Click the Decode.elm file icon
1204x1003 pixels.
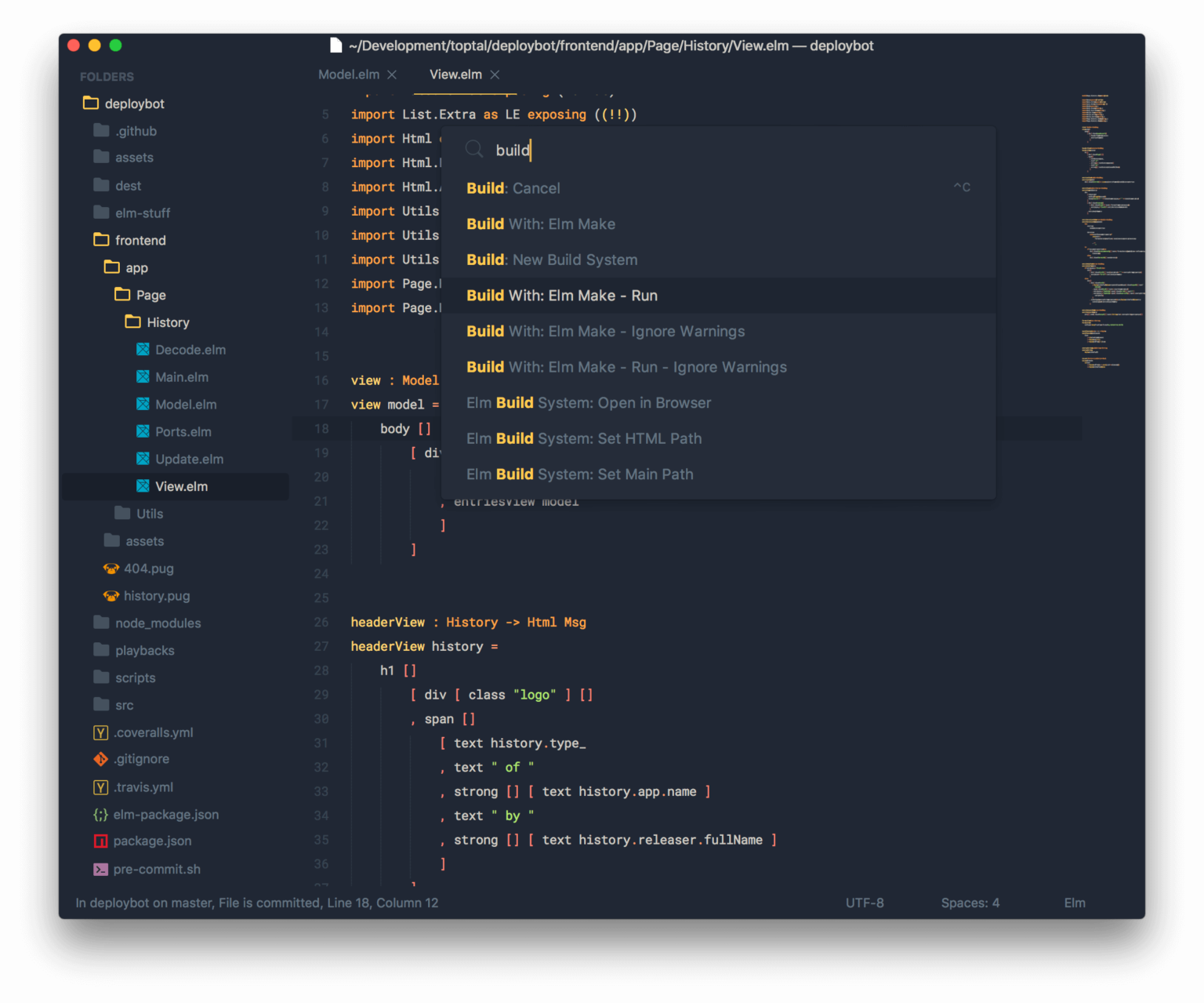pos(143,349)
